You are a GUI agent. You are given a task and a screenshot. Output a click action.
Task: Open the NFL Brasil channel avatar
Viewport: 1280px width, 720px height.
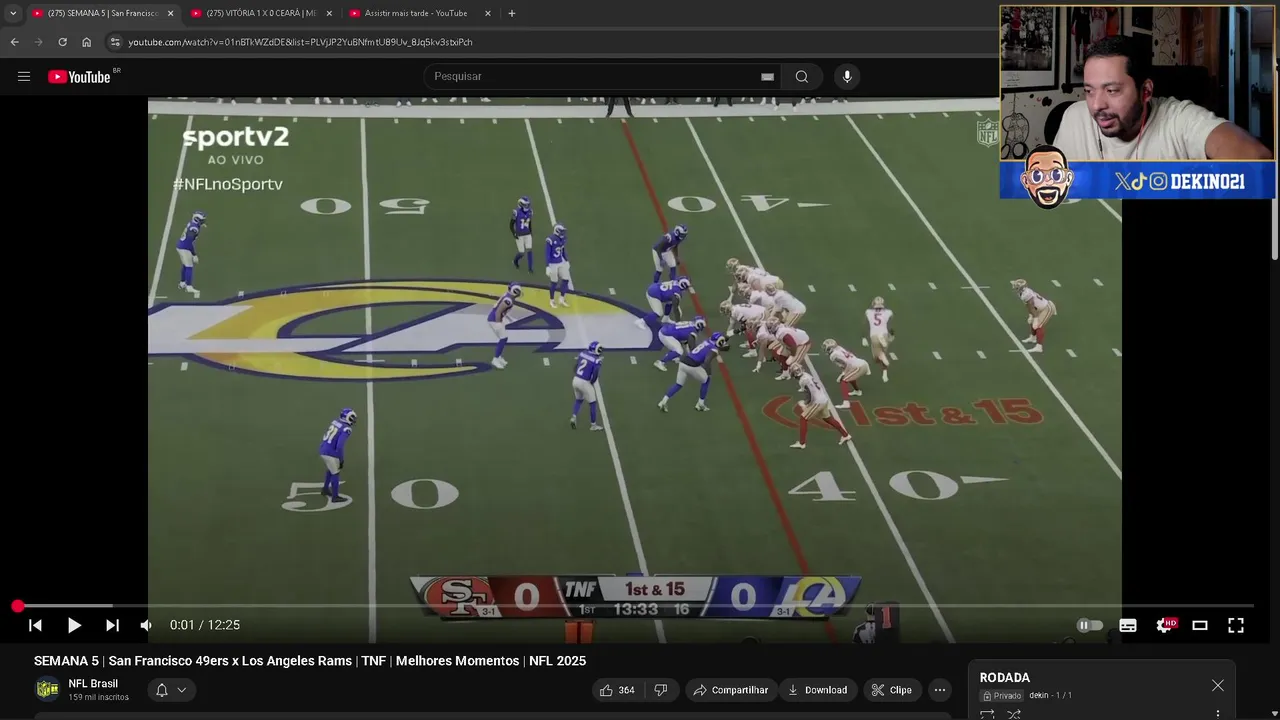(x=47, y=689)
